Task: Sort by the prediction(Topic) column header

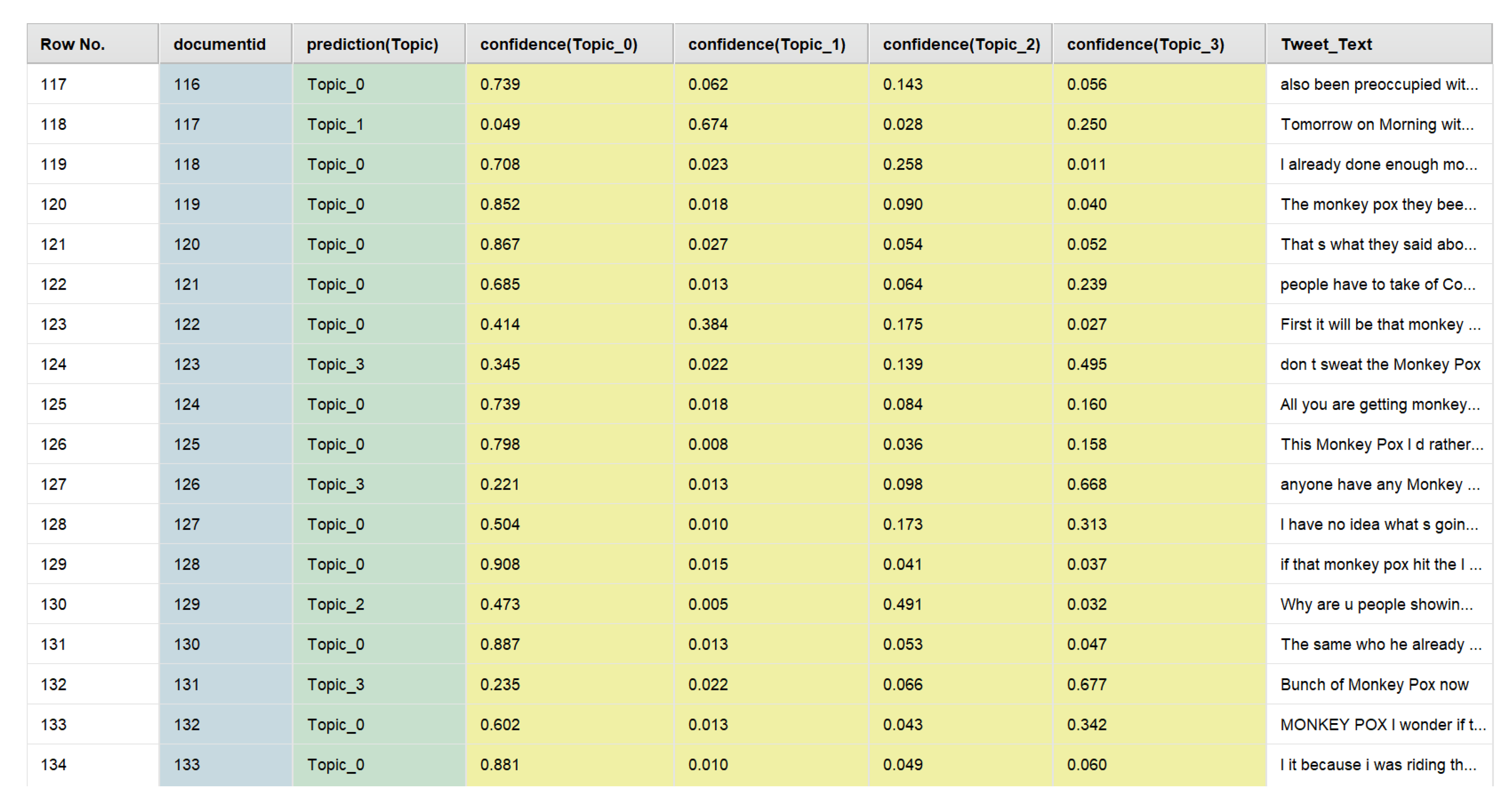Action: [372, 44]
